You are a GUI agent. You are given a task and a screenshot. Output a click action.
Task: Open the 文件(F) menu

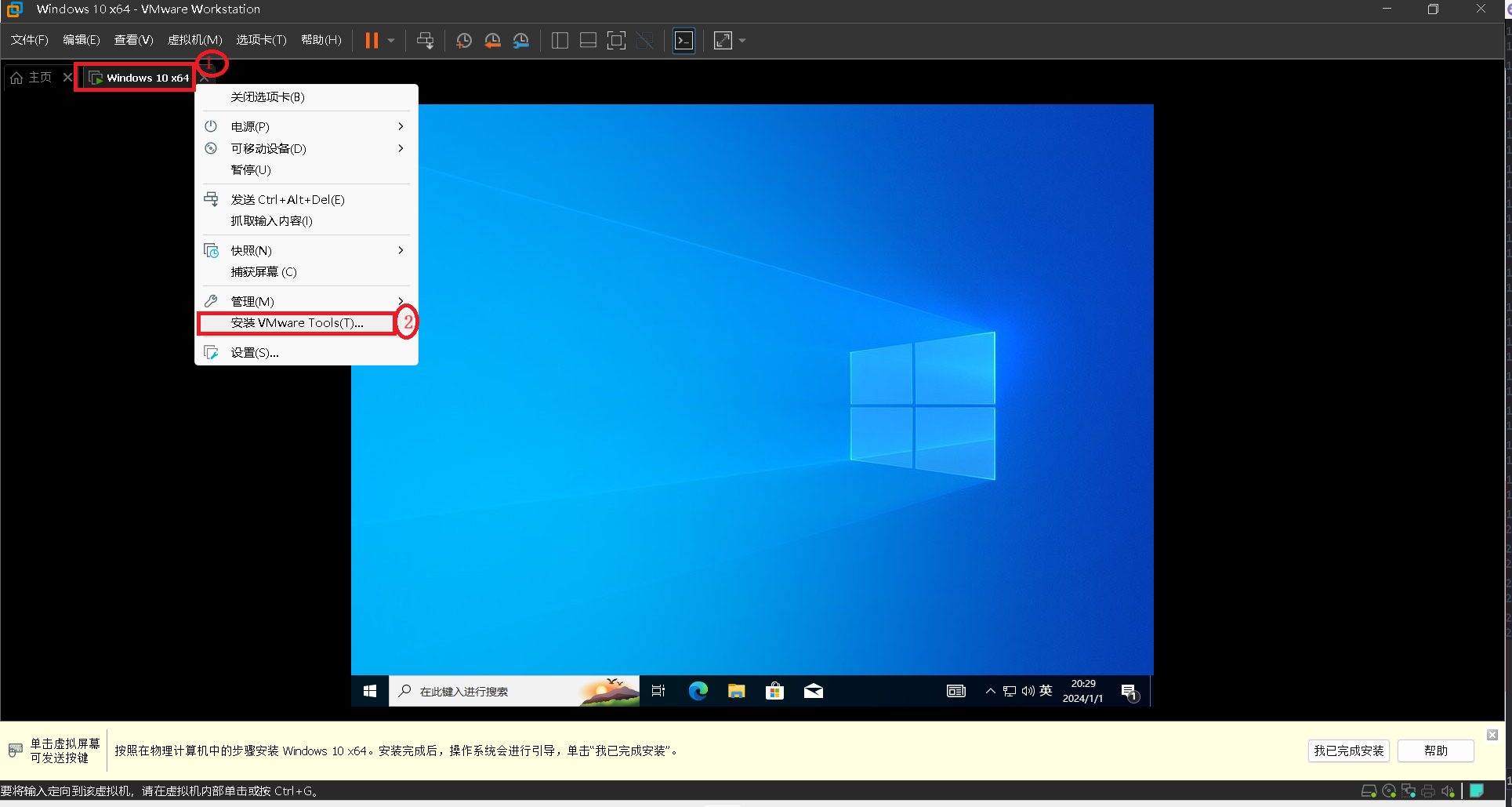pyautogui.click(x=29, y=40)
